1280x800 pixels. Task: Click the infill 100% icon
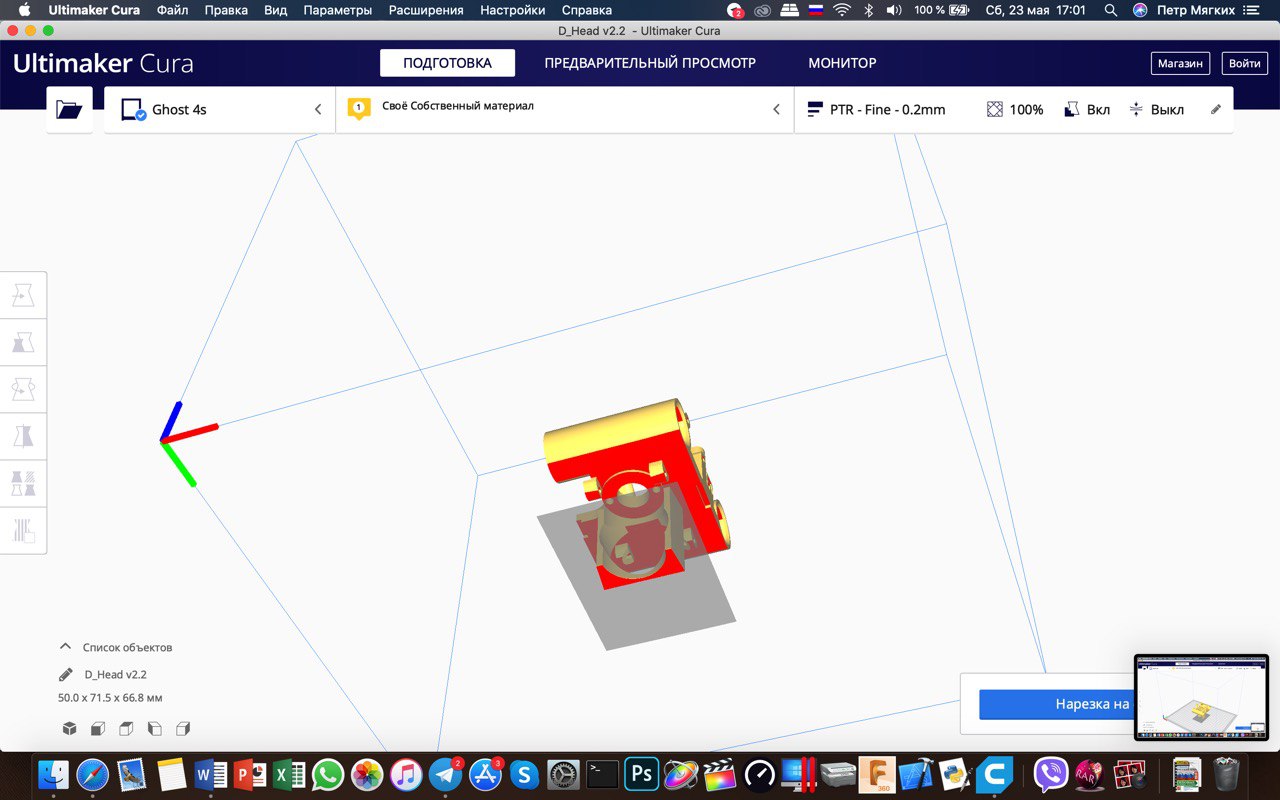click(995, 110)
